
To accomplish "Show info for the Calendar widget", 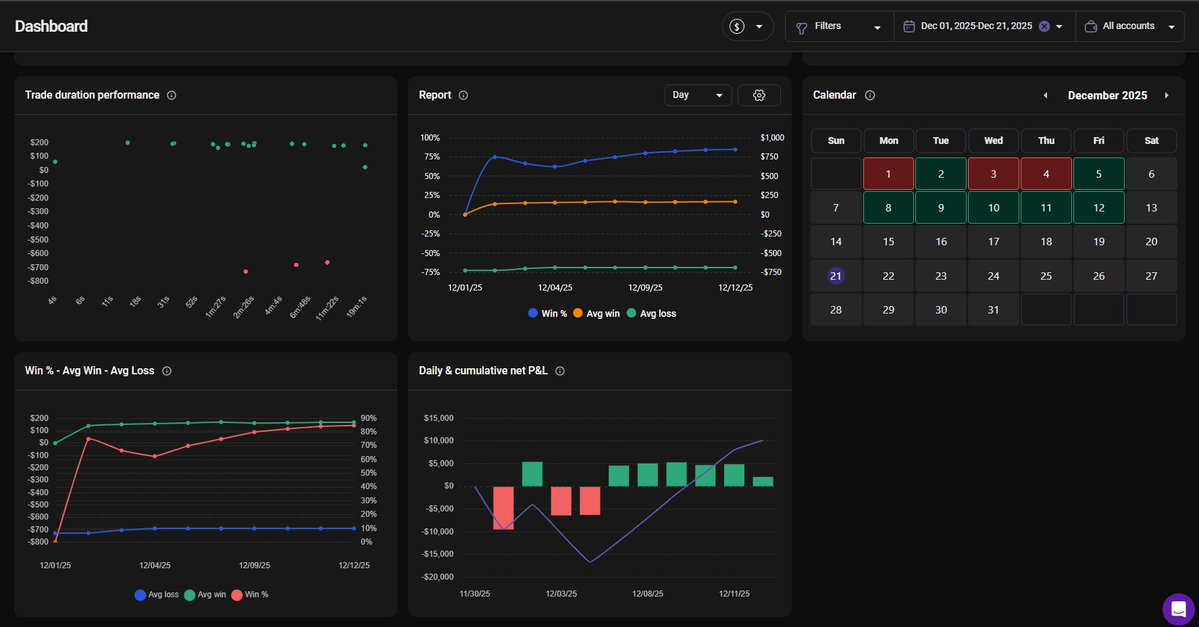I will pos(869,96).
